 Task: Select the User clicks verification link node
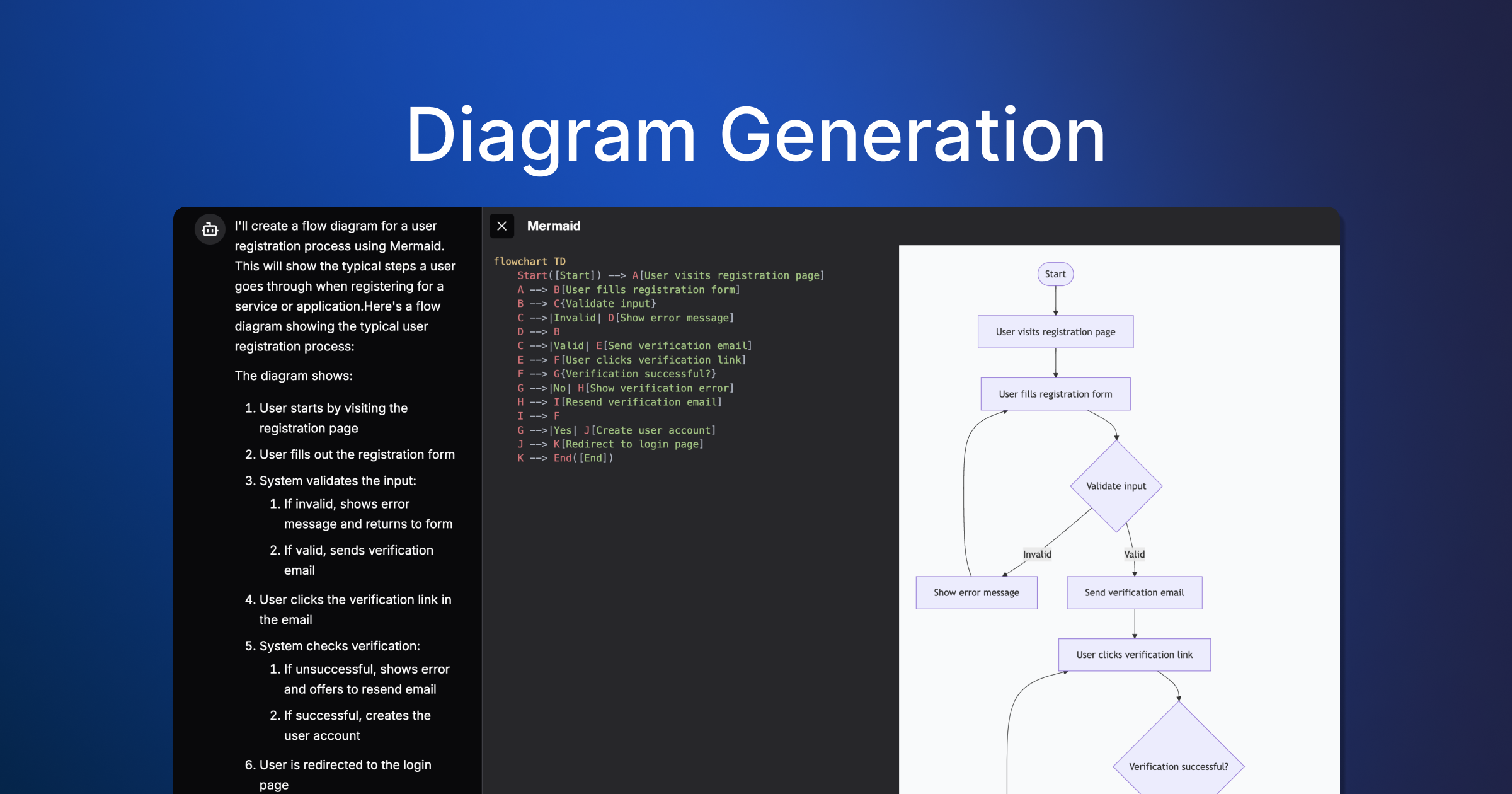[1134, 655]
